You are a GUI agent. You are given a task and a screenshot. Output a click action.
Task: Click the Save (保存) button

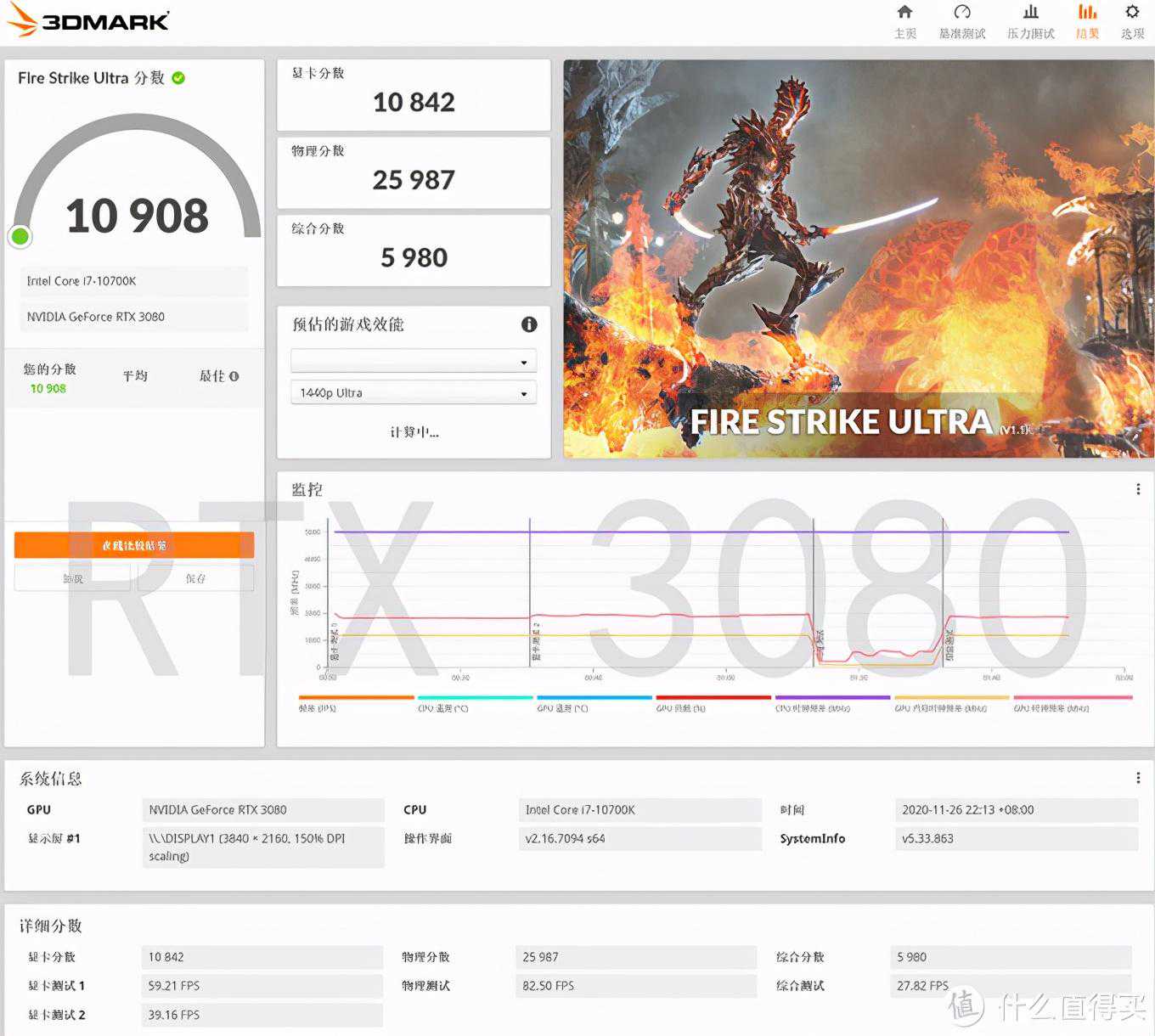click(x=195, y=578)
